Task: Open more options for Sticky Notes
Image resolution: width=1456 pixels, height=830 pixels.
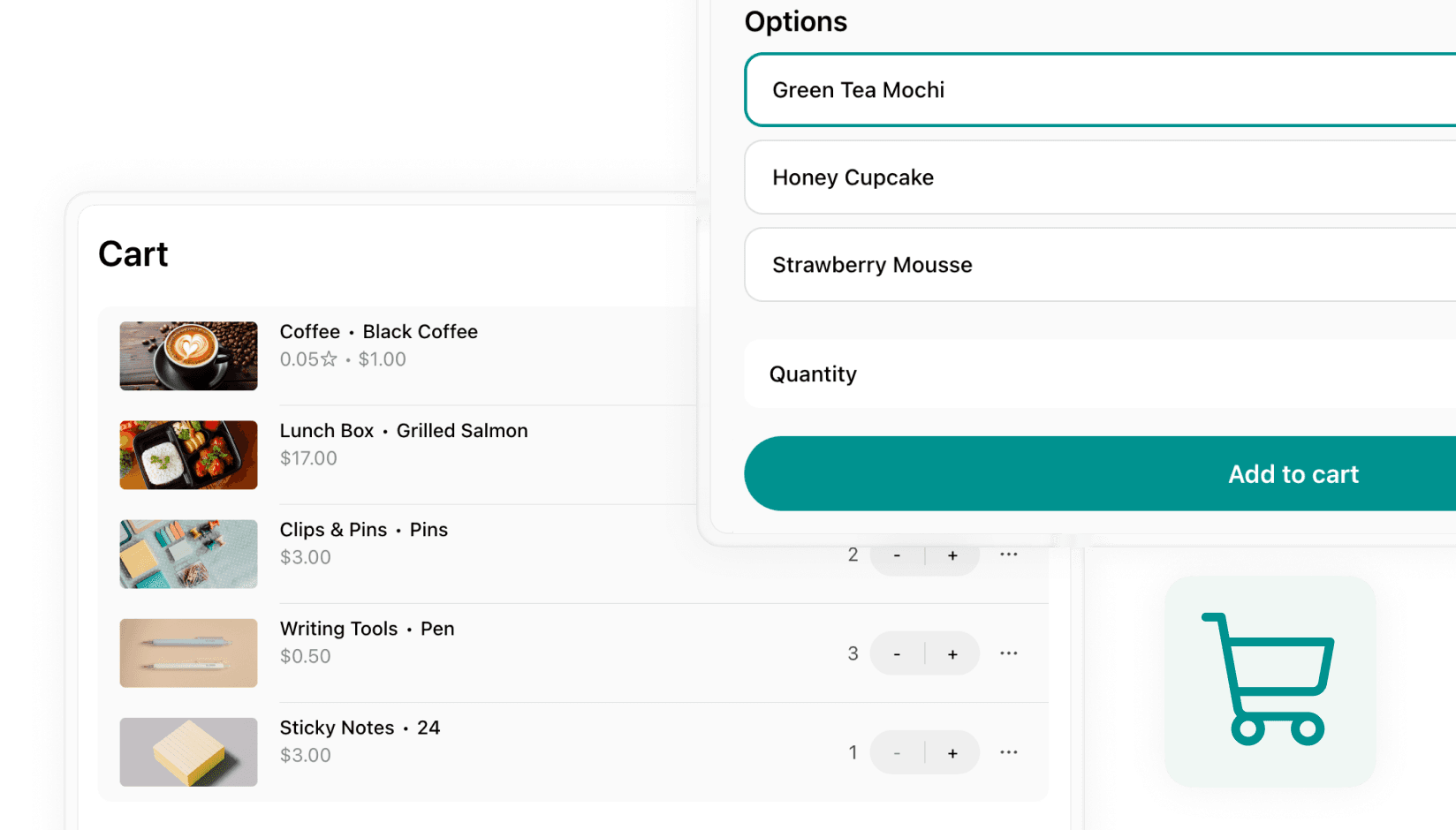Action: click(x=1009, y=752)
